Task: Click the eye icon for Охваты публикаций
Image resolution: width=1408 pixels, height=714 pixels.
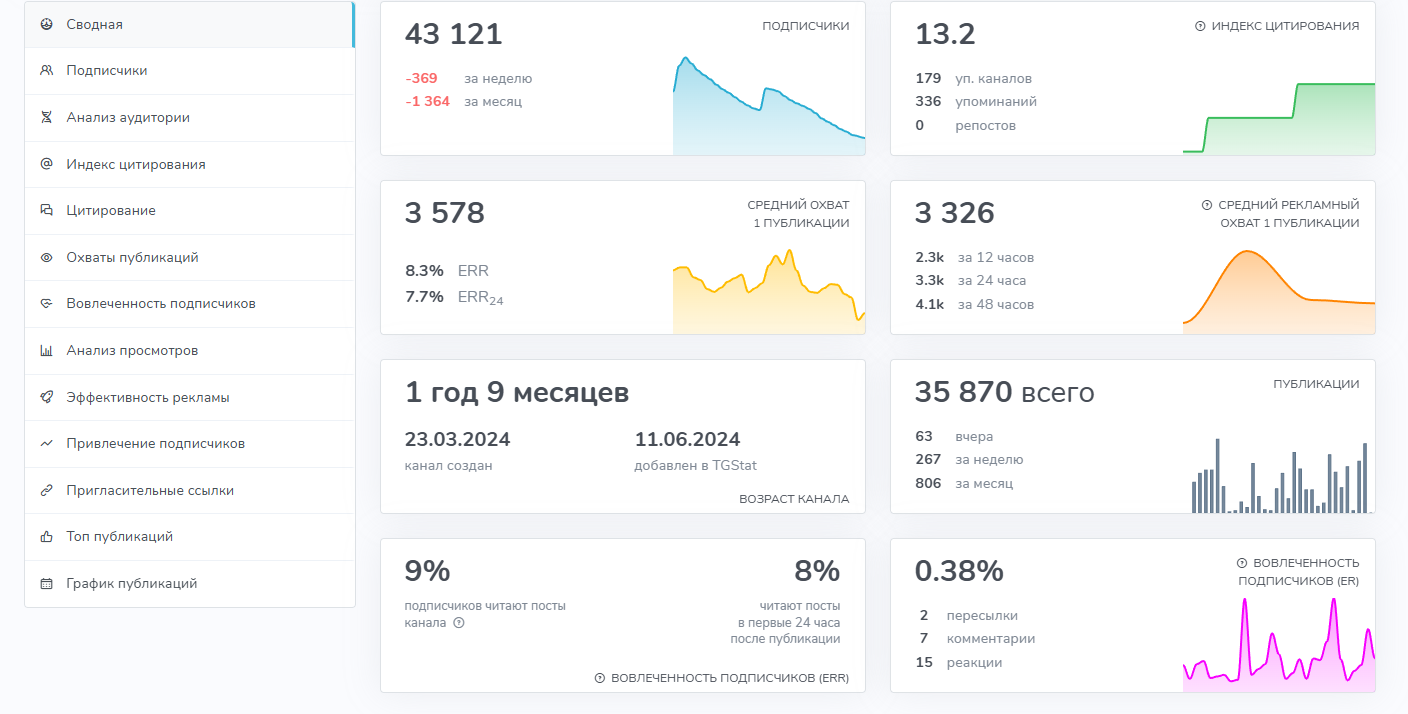Action: pos(44,257)
